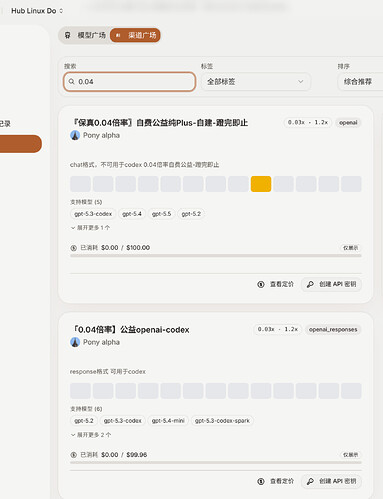This screenshot has height=499, width=383.
Task: Open 查看定价 in the 公益openai-codex card
Action: [x=275, y=481]
